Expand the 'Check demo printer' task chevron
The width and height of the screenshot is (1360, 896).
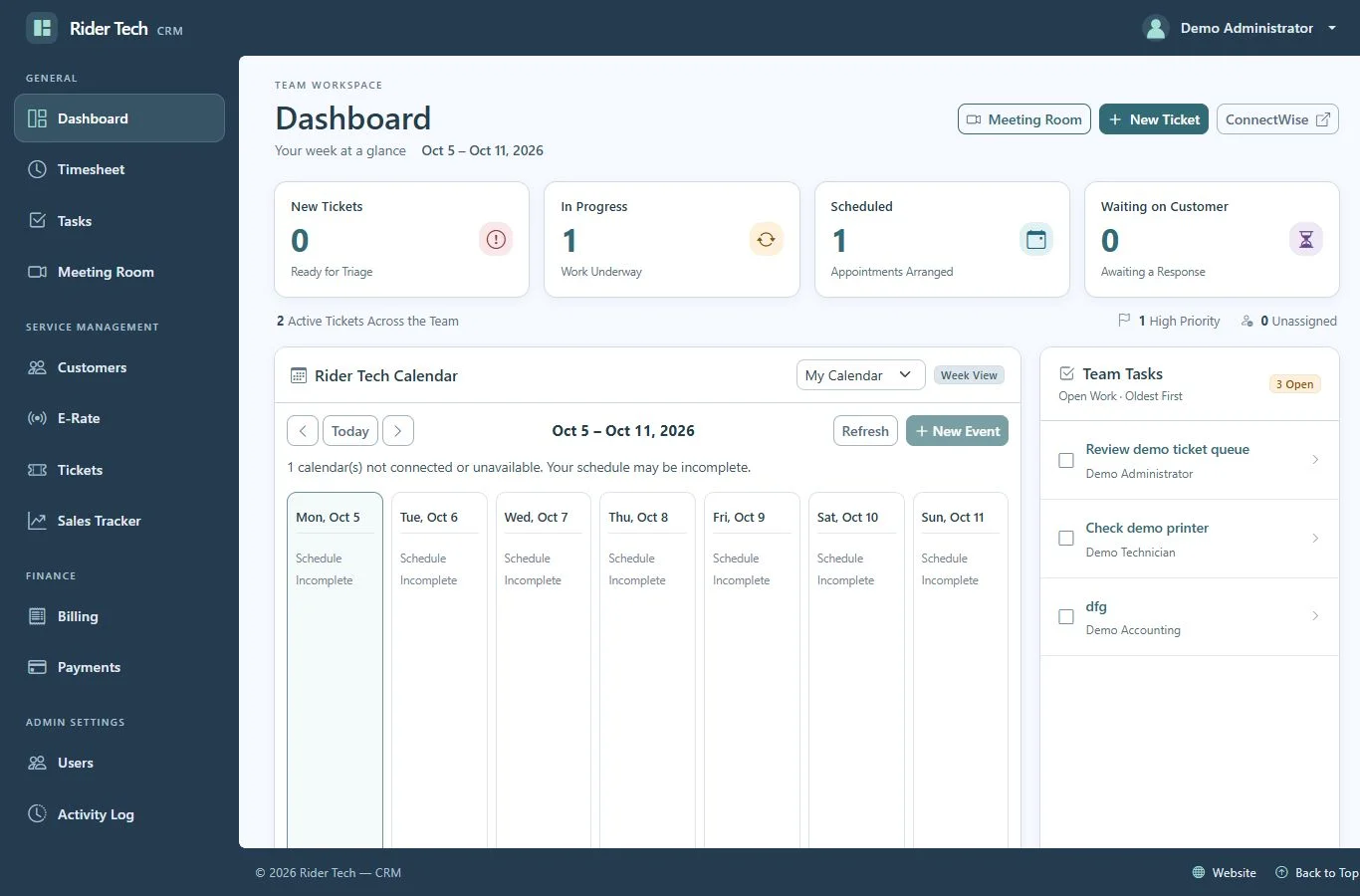coord(1315,539)
